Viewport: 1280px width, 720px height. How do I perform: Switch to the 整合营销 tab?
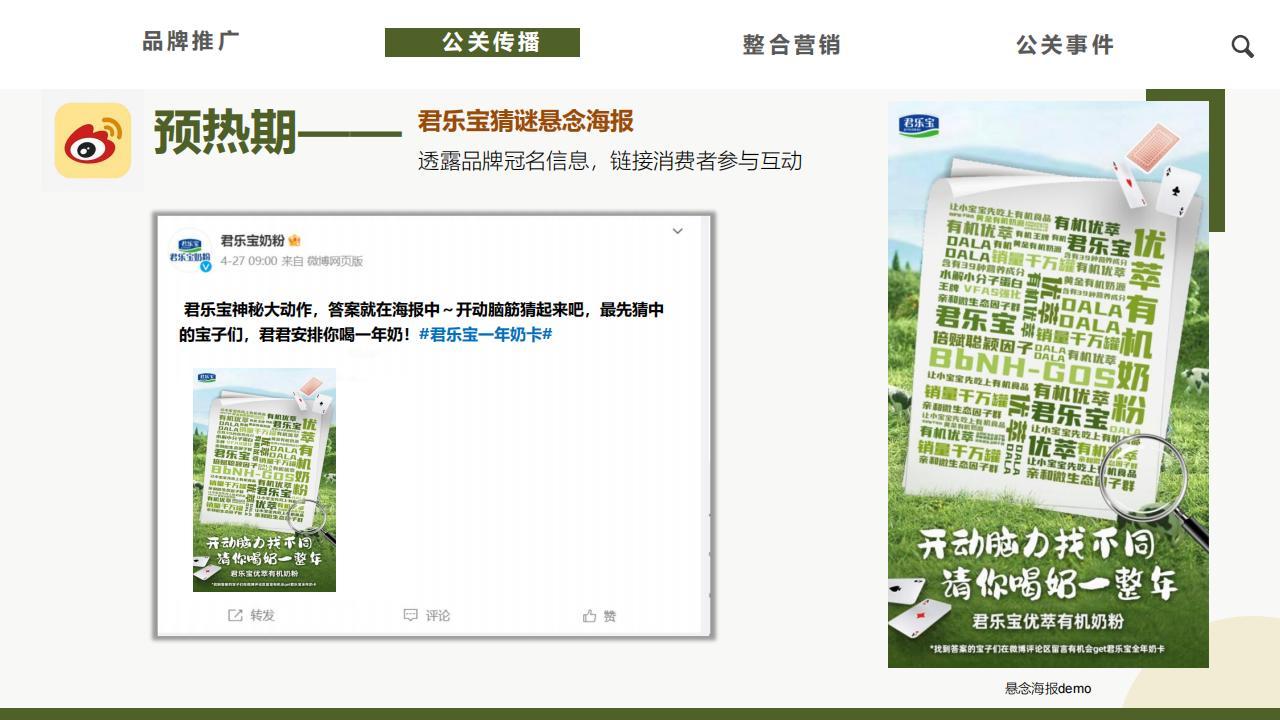click(x=791, y=44)
